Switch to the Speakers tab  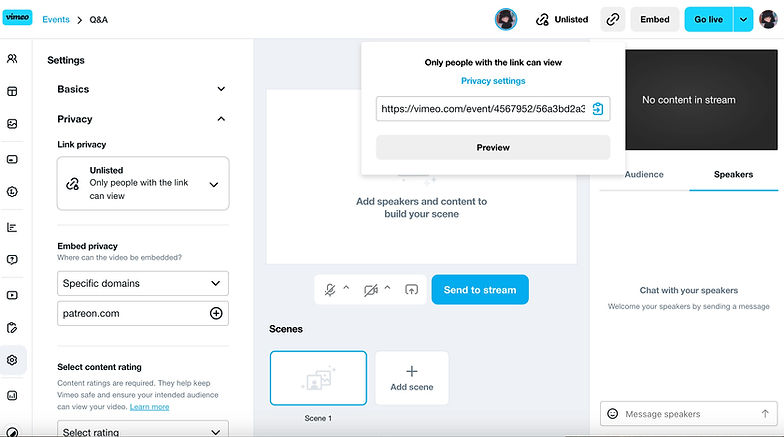(x=733, y=174)
